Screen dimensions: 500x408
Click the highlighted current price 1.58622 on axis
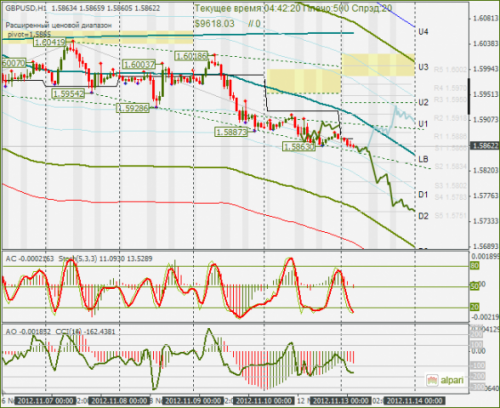tap(484, 146)
